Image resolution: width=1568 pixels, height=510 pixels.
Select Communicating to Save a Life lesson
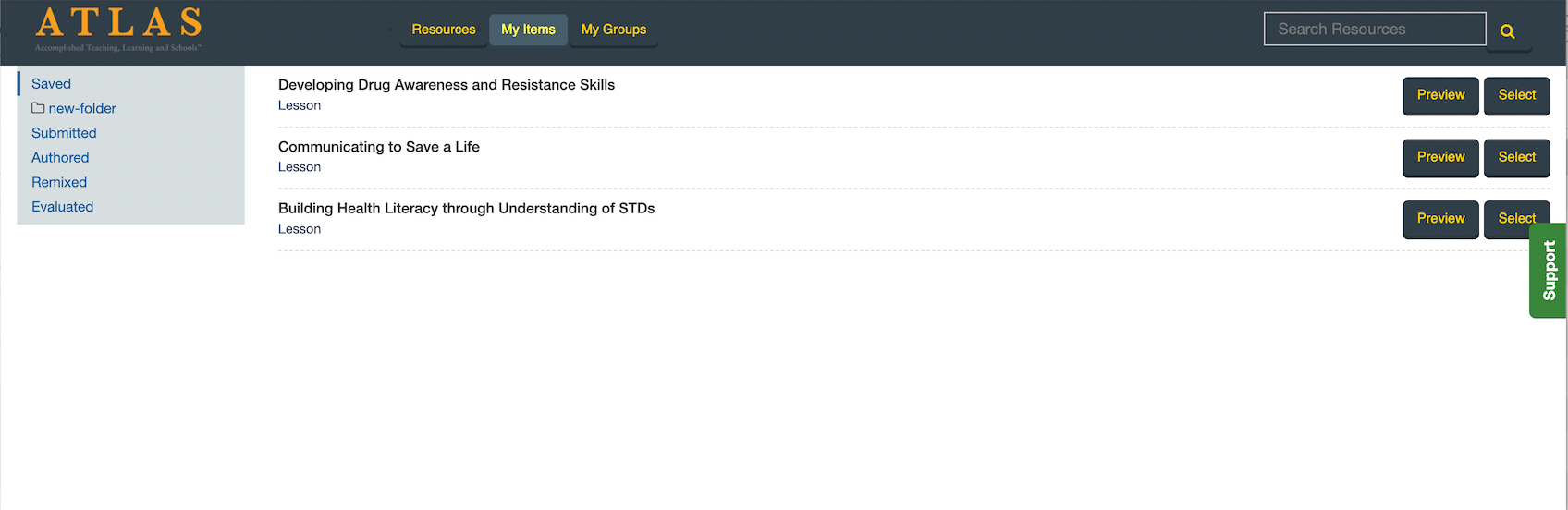[1516, 157]
